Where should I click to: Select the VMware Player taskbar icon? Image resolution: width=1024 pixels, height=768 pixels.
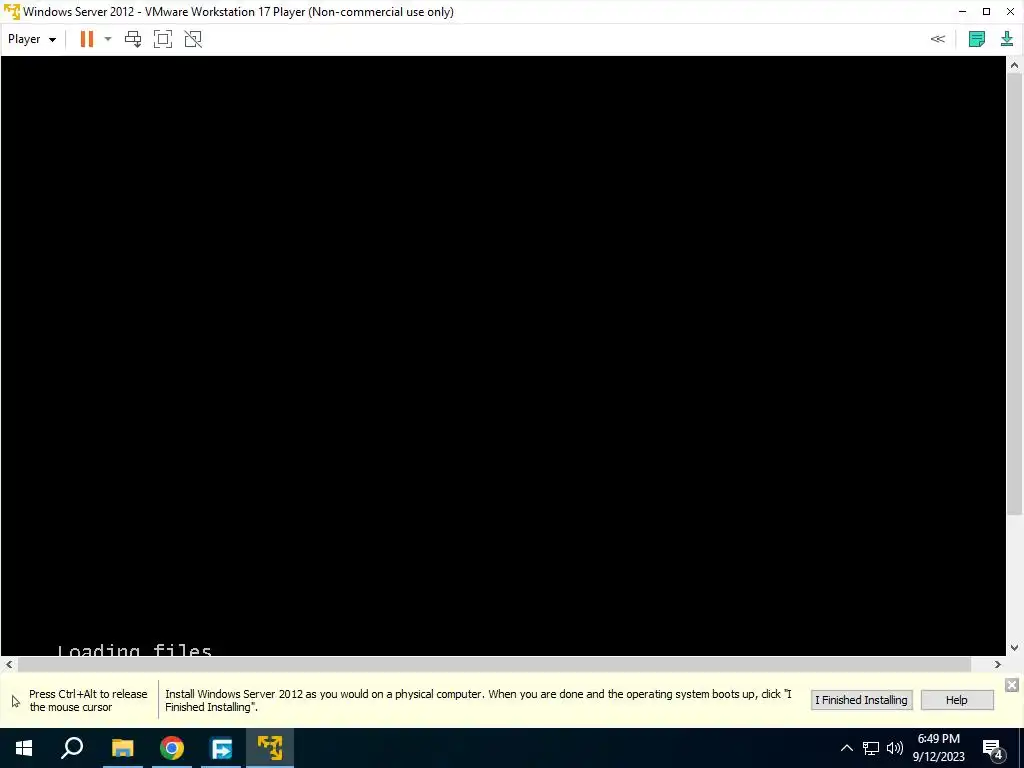click(x=270, y=748)
